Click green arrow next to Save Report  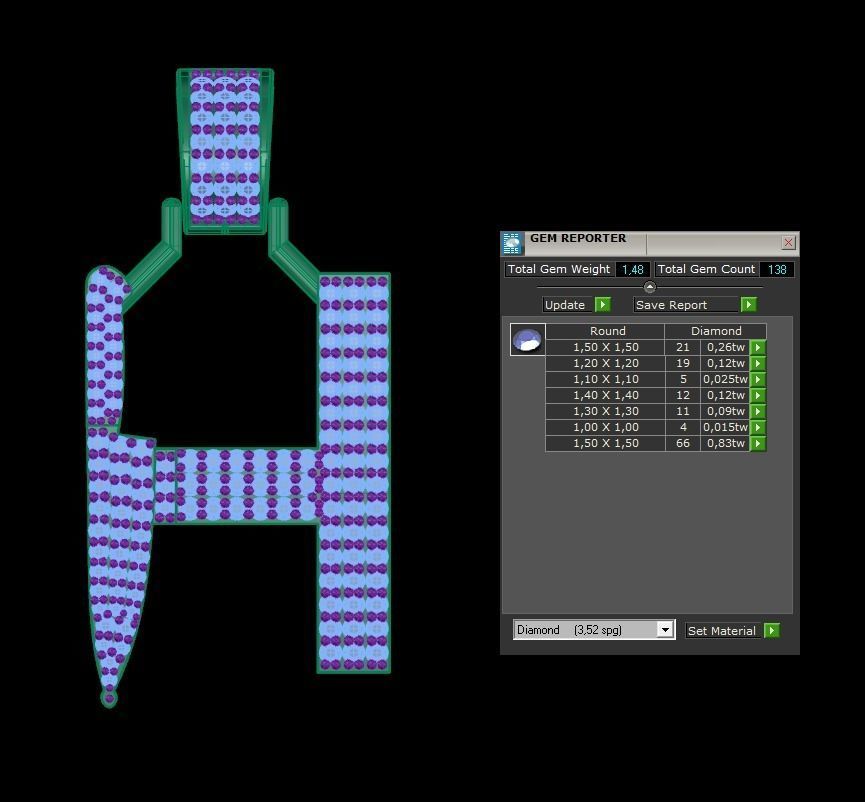tap(749, 304)
